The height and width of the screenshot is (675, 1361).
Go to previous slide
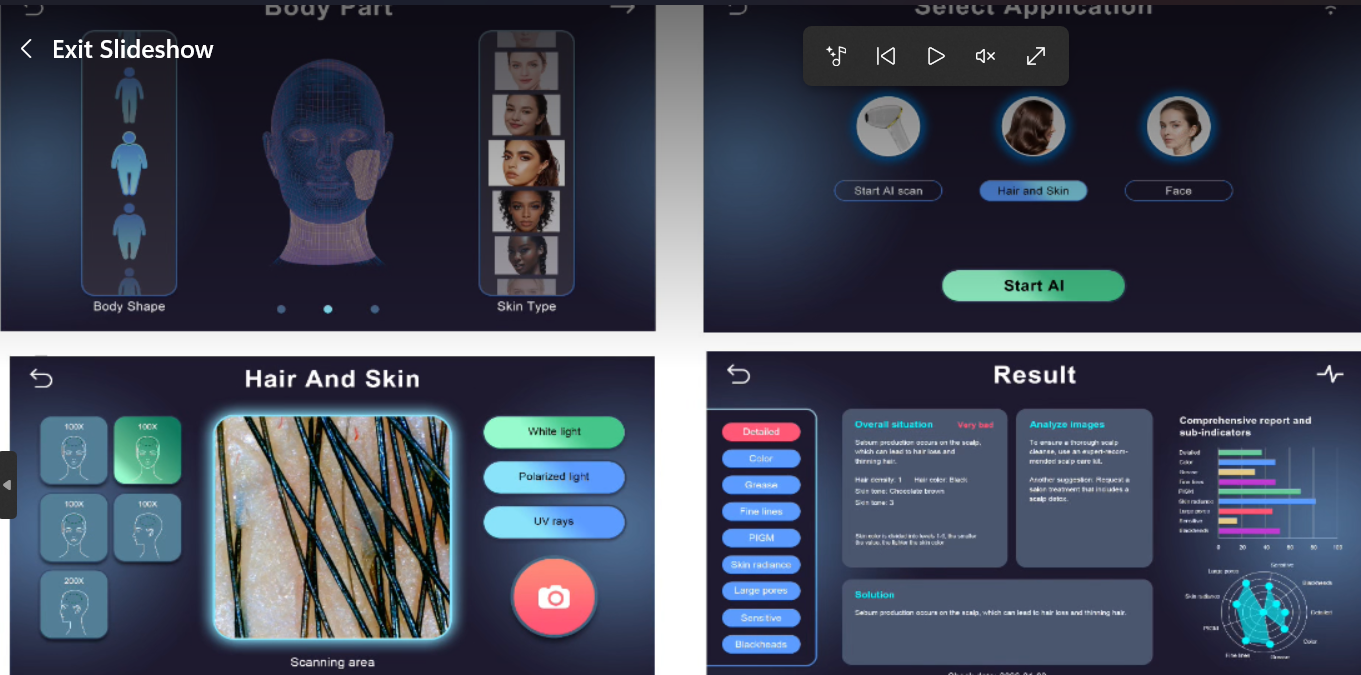click(885, 56)
